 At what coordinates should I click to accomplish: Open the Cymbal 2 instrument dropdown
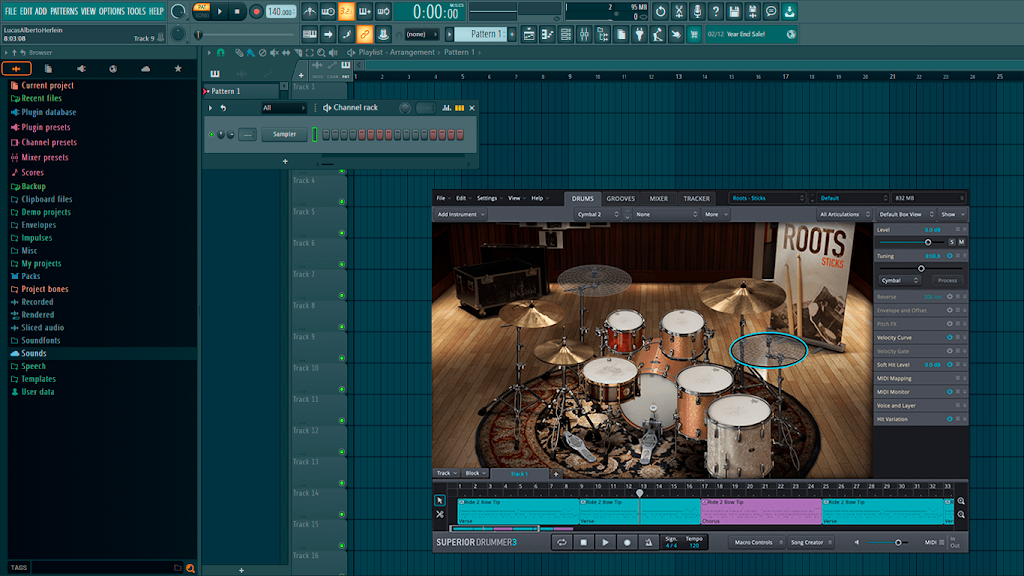click(598, 214)
